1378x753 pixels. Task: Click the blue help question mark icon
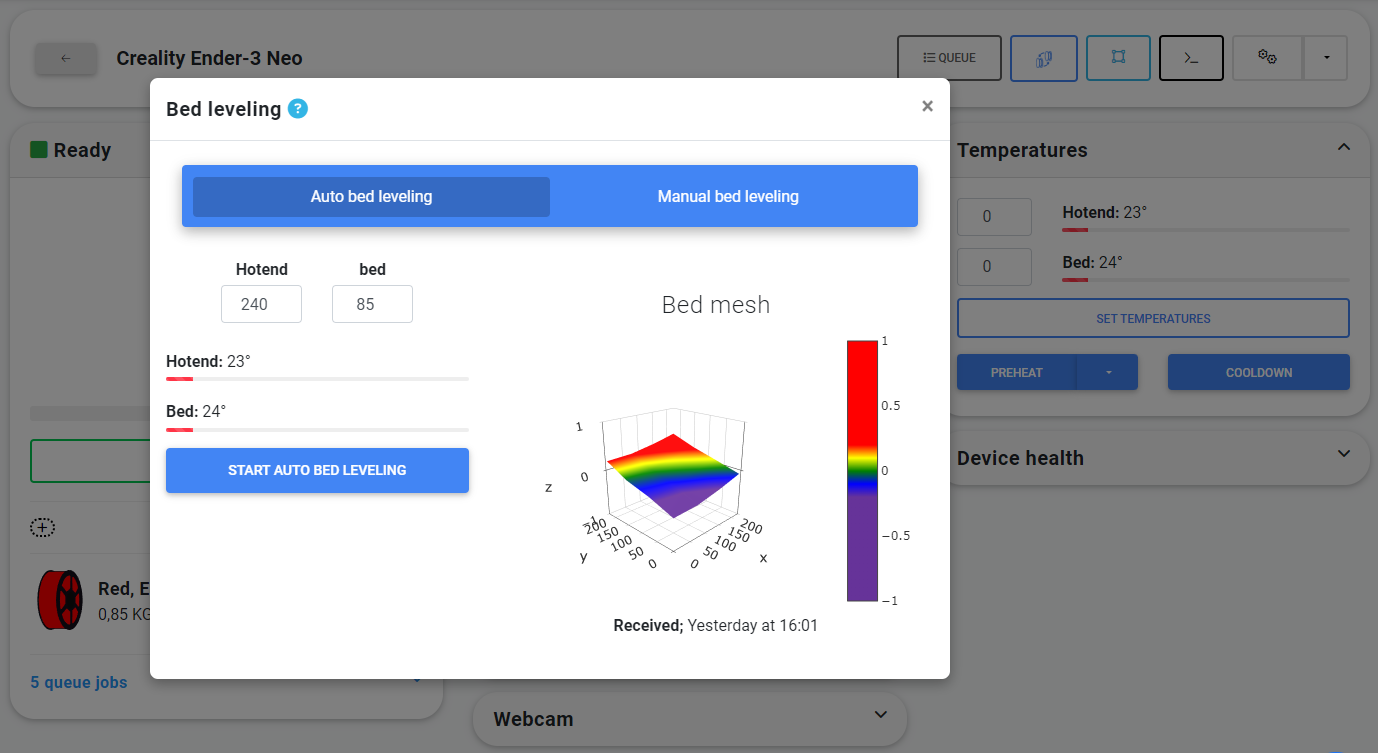coord(298,108)
